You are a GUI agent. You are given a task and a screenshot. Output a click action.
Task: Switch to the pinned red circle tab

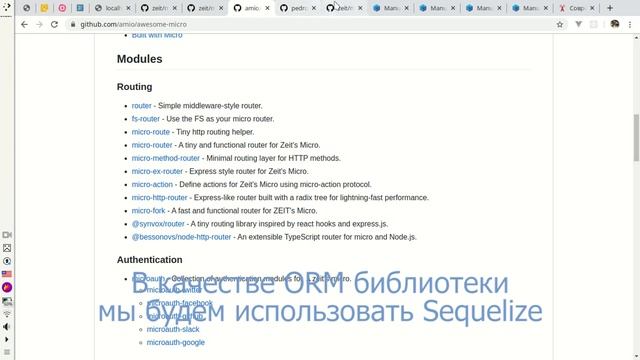(62, 8)
